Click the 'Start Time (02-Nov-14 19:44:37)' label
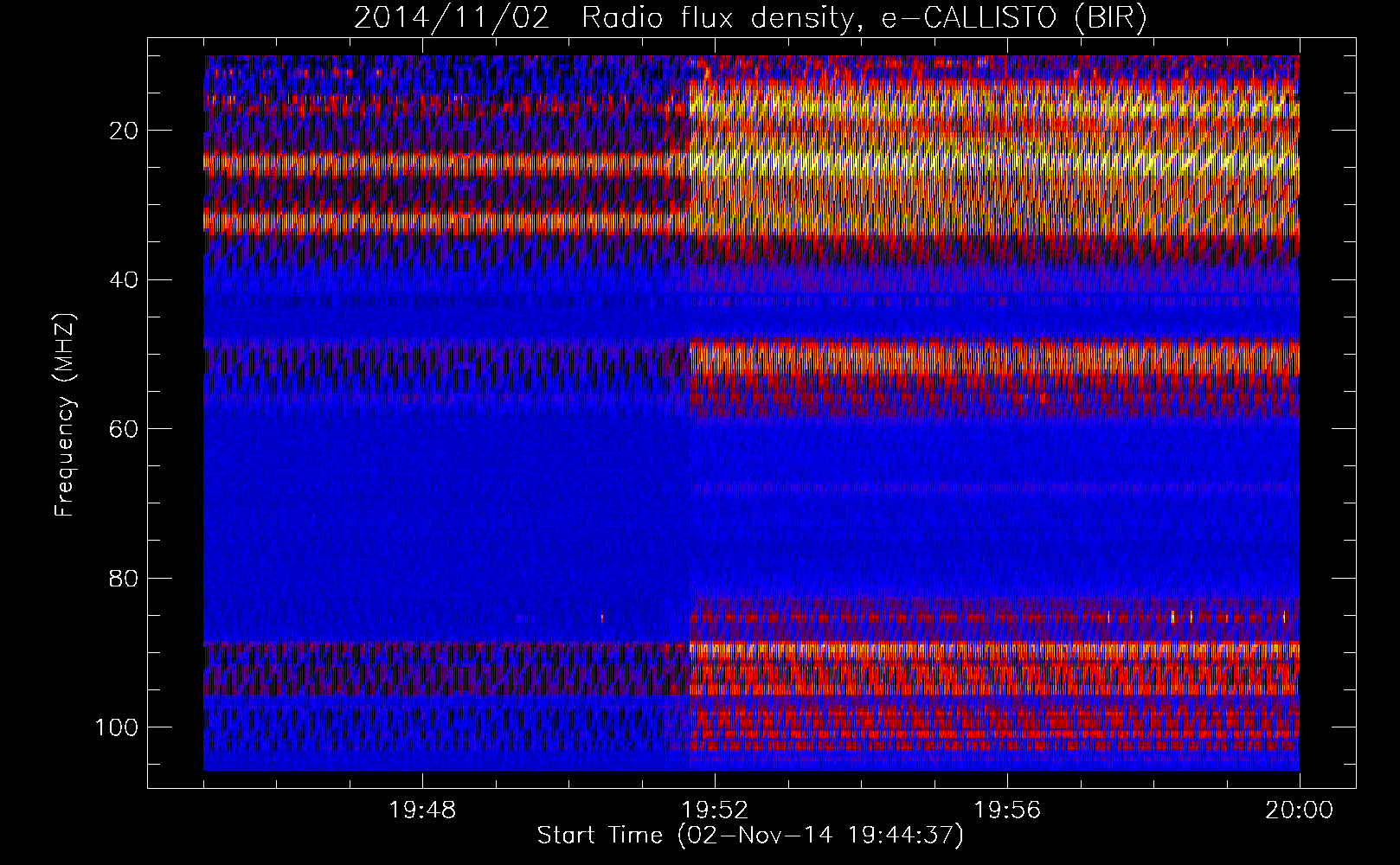Screen dimensions: 1400x865 pos(750,836)
